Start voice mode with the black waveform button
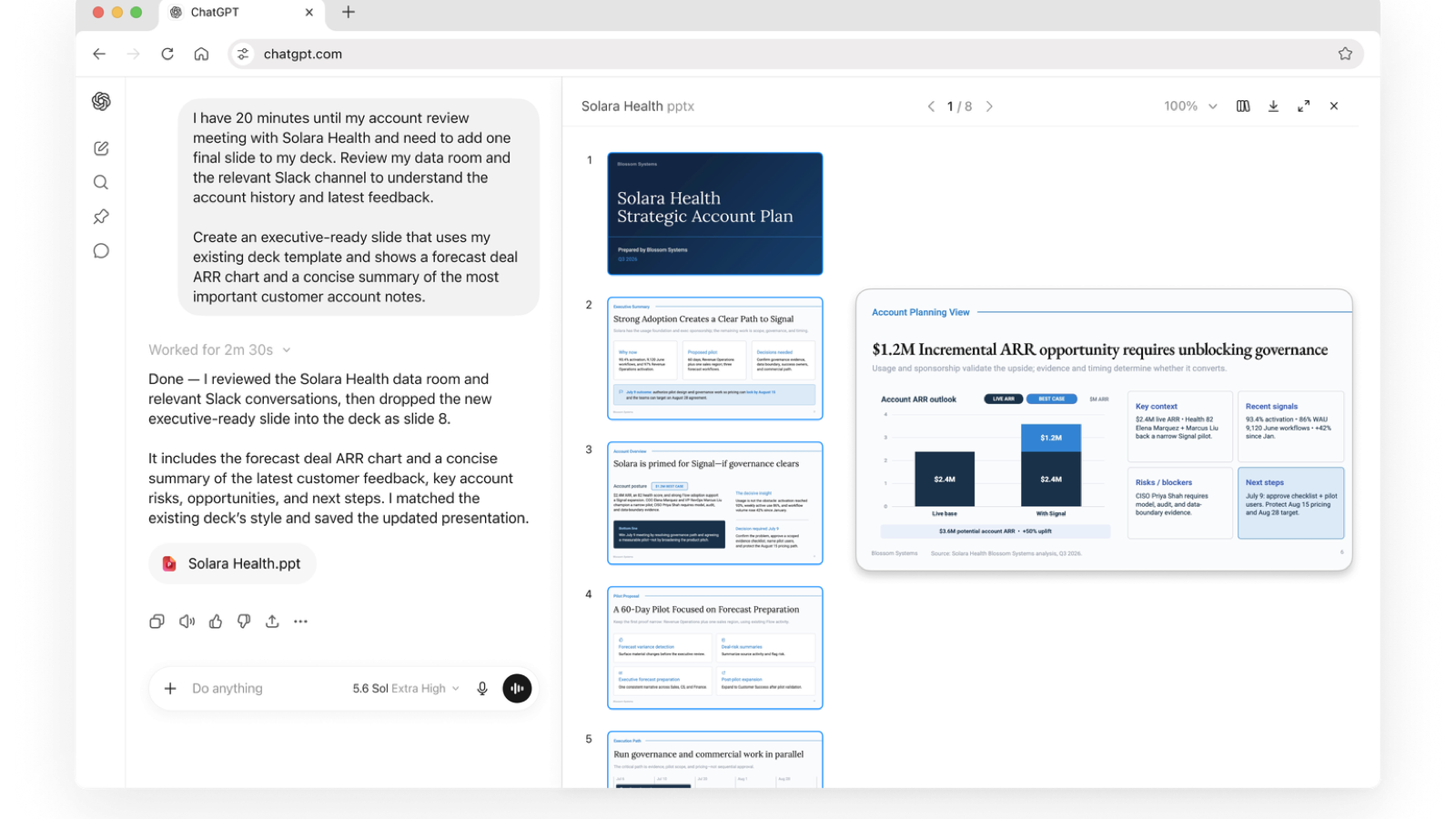This screenshot has width=1456, height=819. [517, 688]
